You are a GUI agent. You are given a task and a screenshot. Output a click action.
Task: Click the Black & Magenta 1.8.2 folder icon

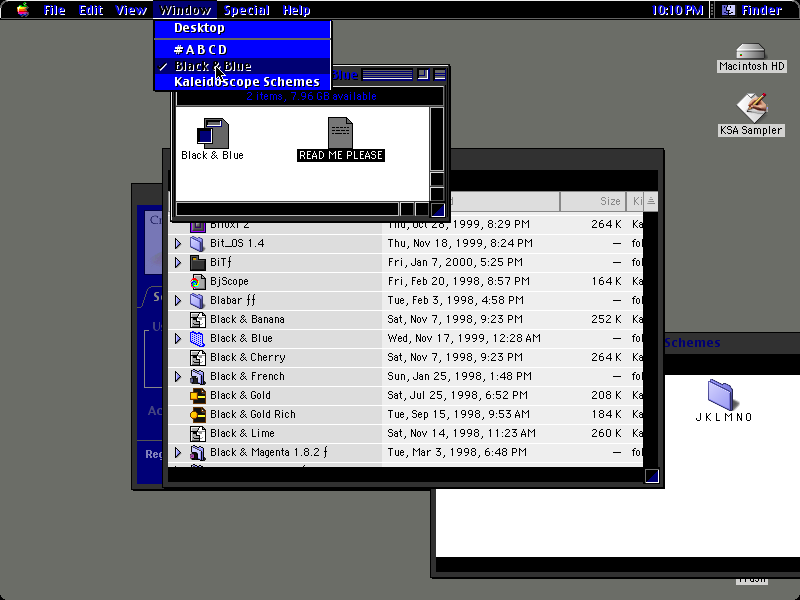197,453
